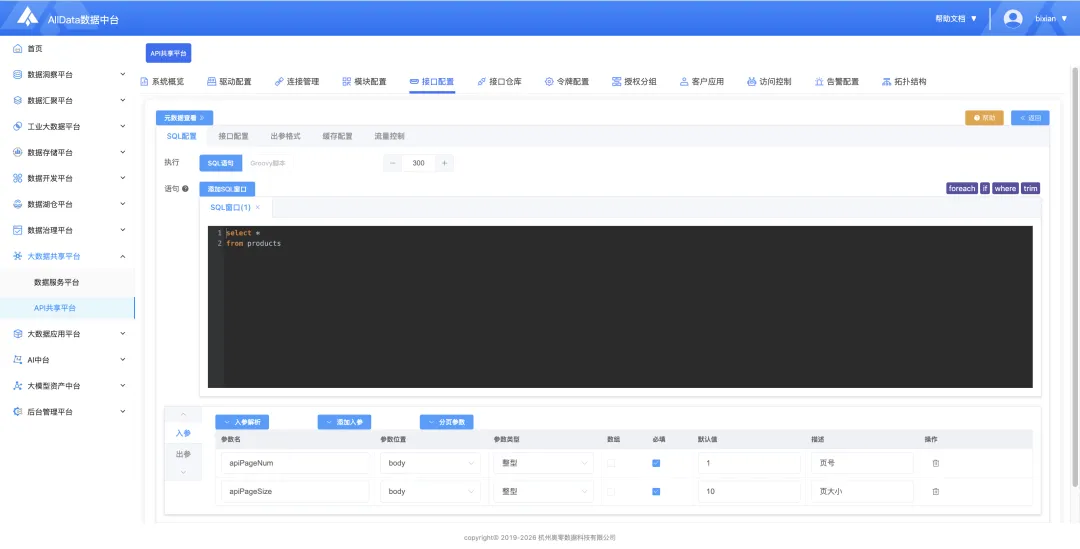Click the 模块配置 grid icon
1080x549 pixels.
[x=346, y=81]
